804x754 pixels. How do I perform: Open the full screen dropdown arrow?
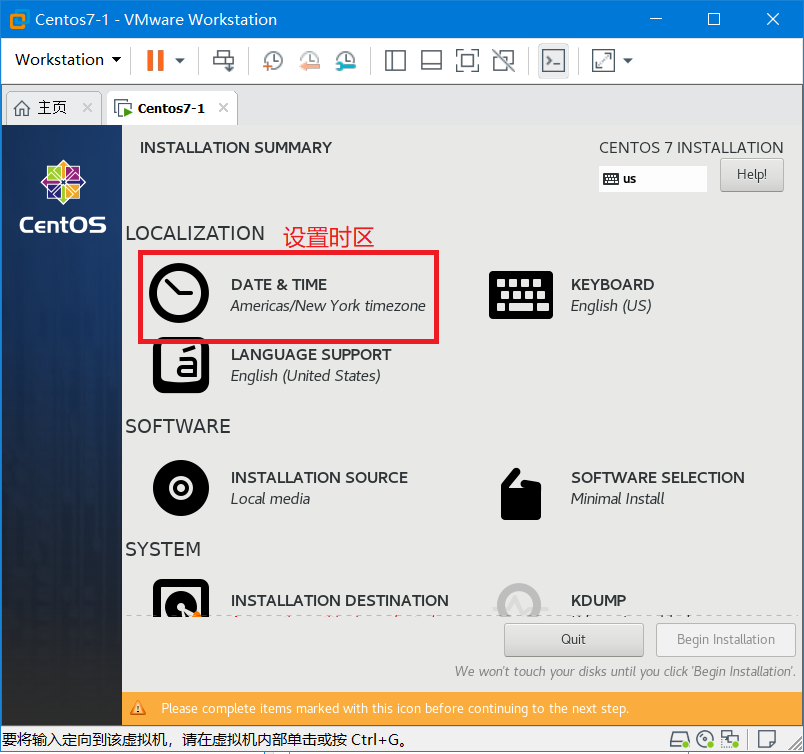pos(628,60)
